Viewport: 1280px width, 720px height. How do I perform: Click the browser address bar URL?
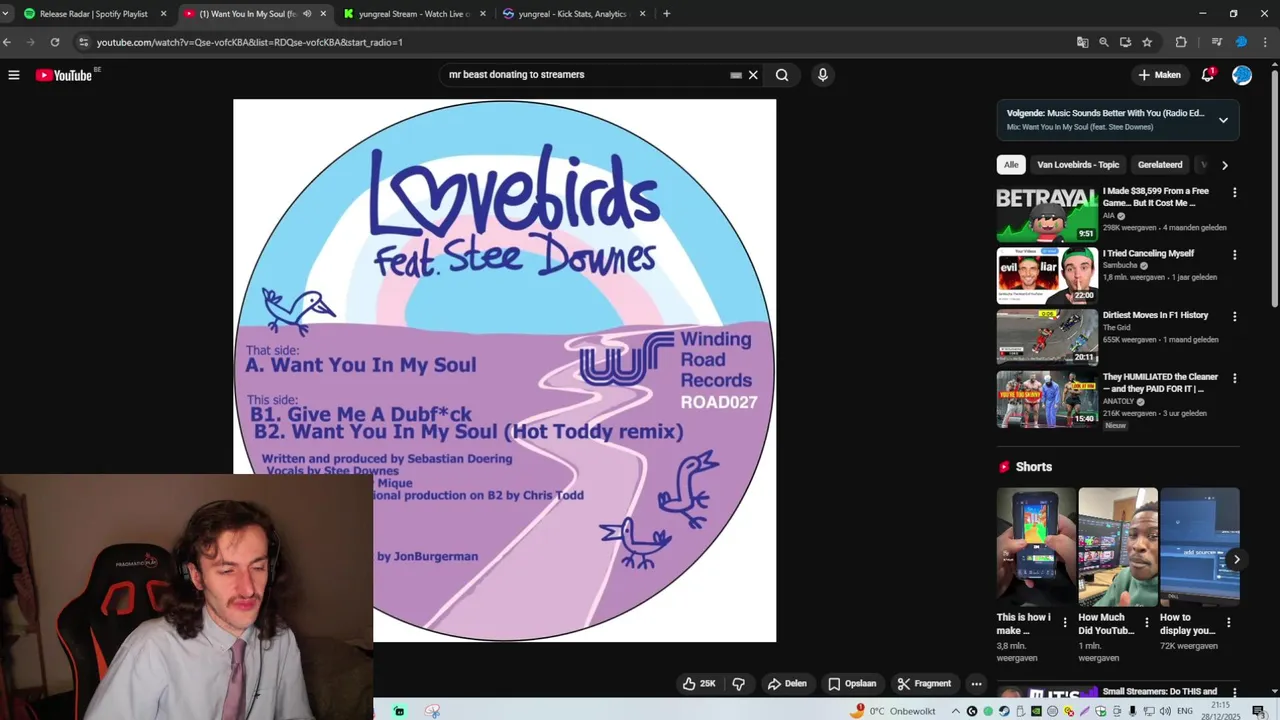click(x=250, y=42)
